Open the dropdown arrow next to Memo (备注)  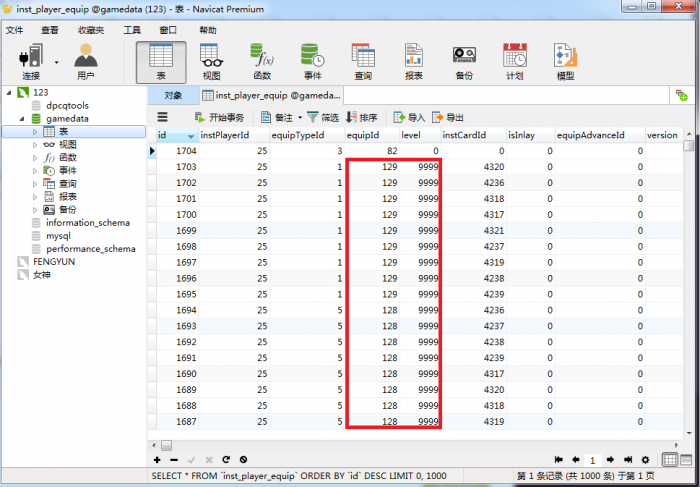click(300, 117)
